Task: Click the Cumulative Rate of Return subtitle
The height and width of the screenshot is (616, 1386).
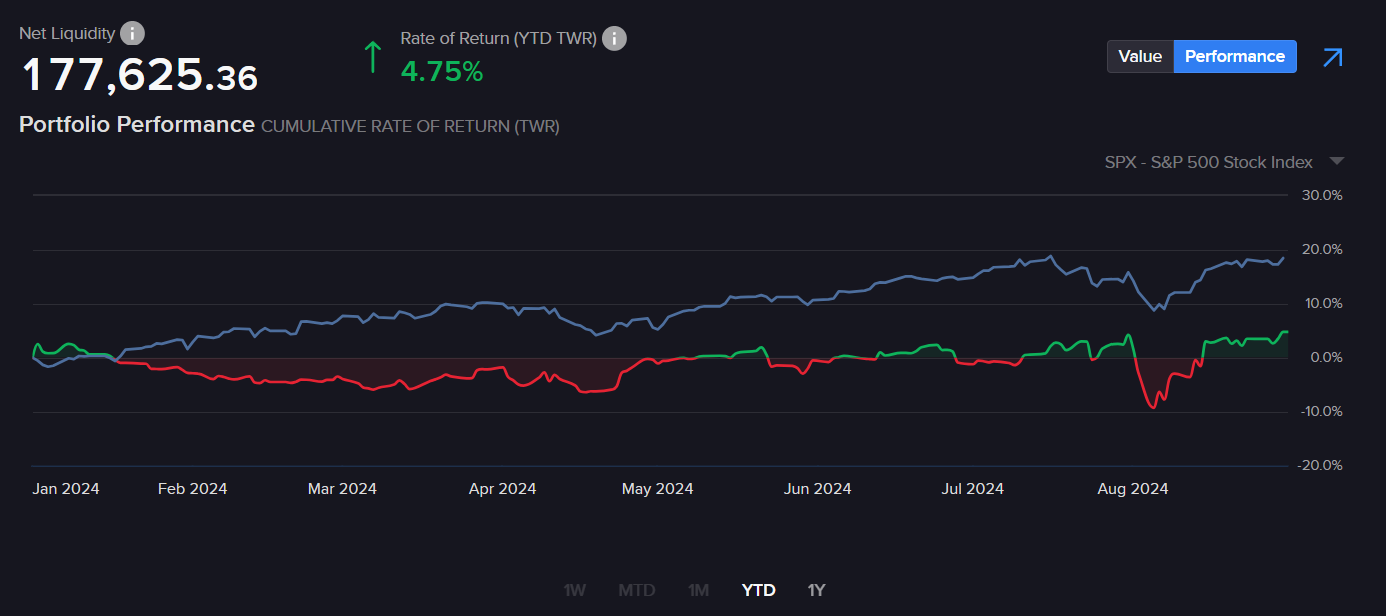Action: coord(410,127)
